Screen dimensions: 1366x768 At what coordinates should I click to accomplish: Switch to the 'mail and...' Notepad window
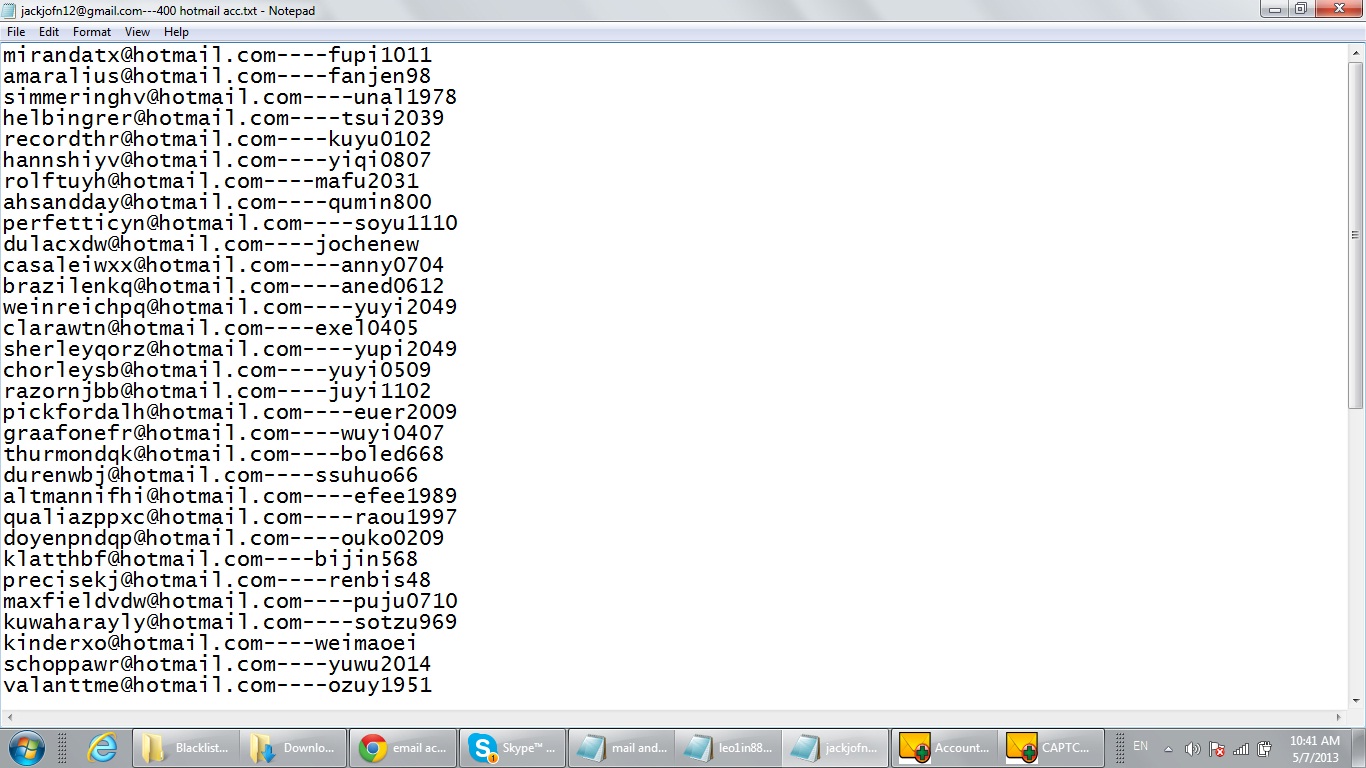pyautogui.click(x=621, y=747)
